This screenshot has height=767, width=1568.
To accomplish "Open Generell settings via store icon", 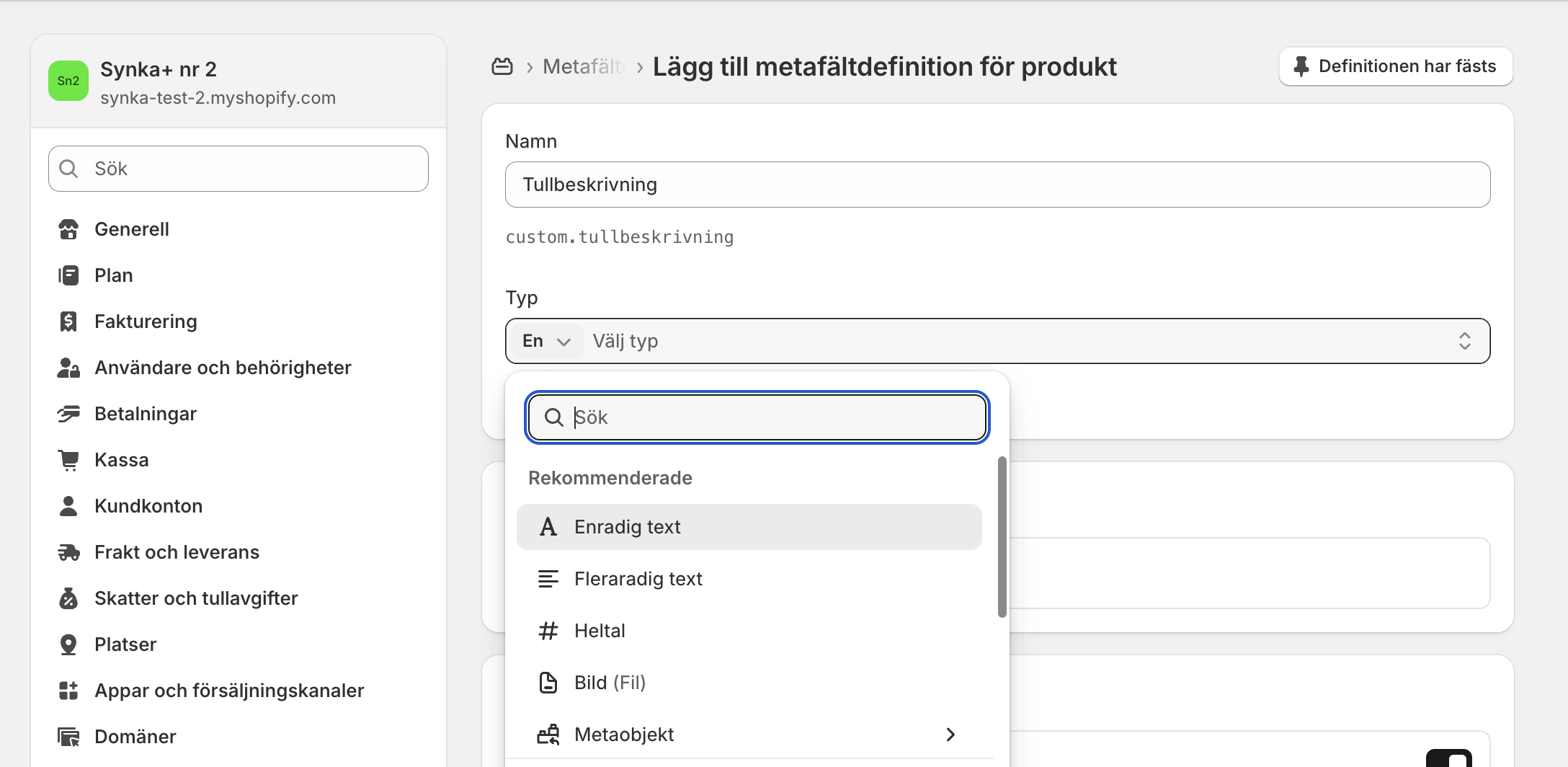I will [68, 229].
